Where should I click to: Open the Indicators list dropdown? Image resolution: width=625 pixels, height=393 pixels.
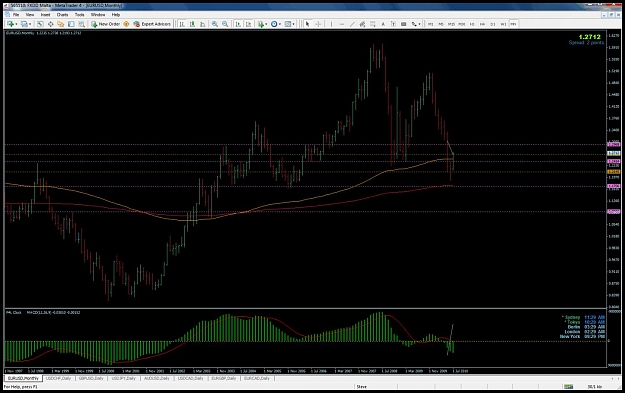262,24
